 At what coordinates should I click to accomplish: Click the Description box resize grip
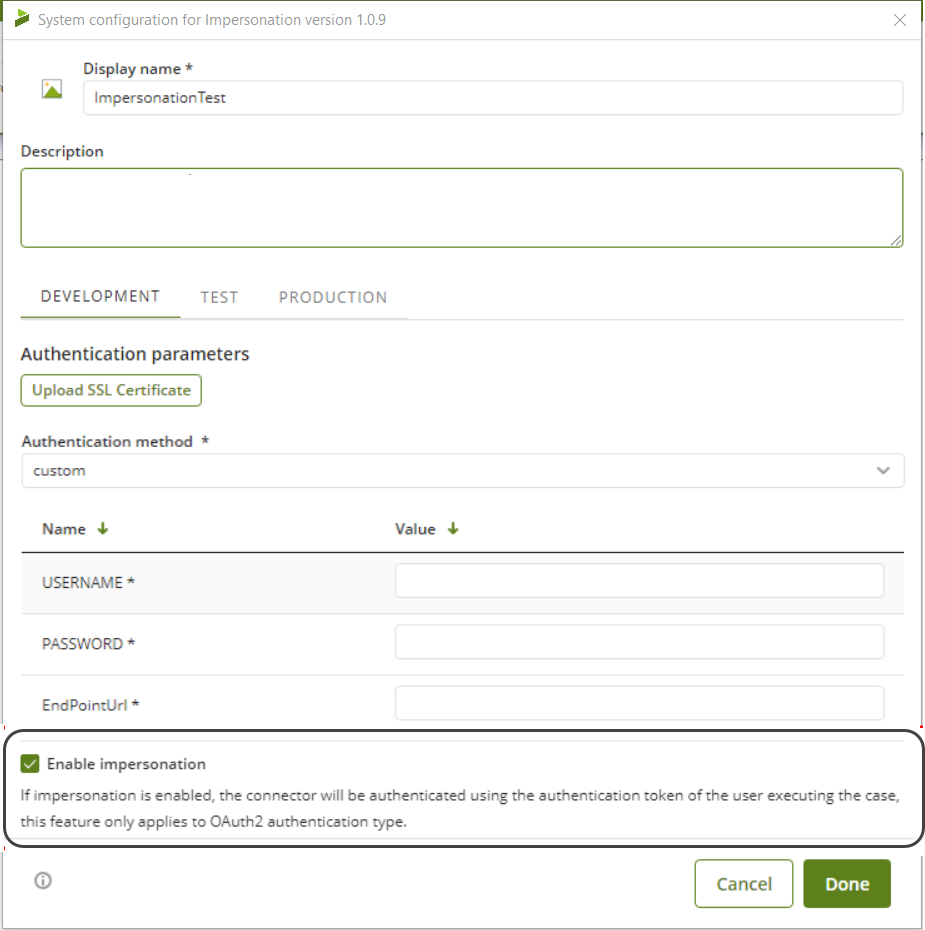point(896,240)
